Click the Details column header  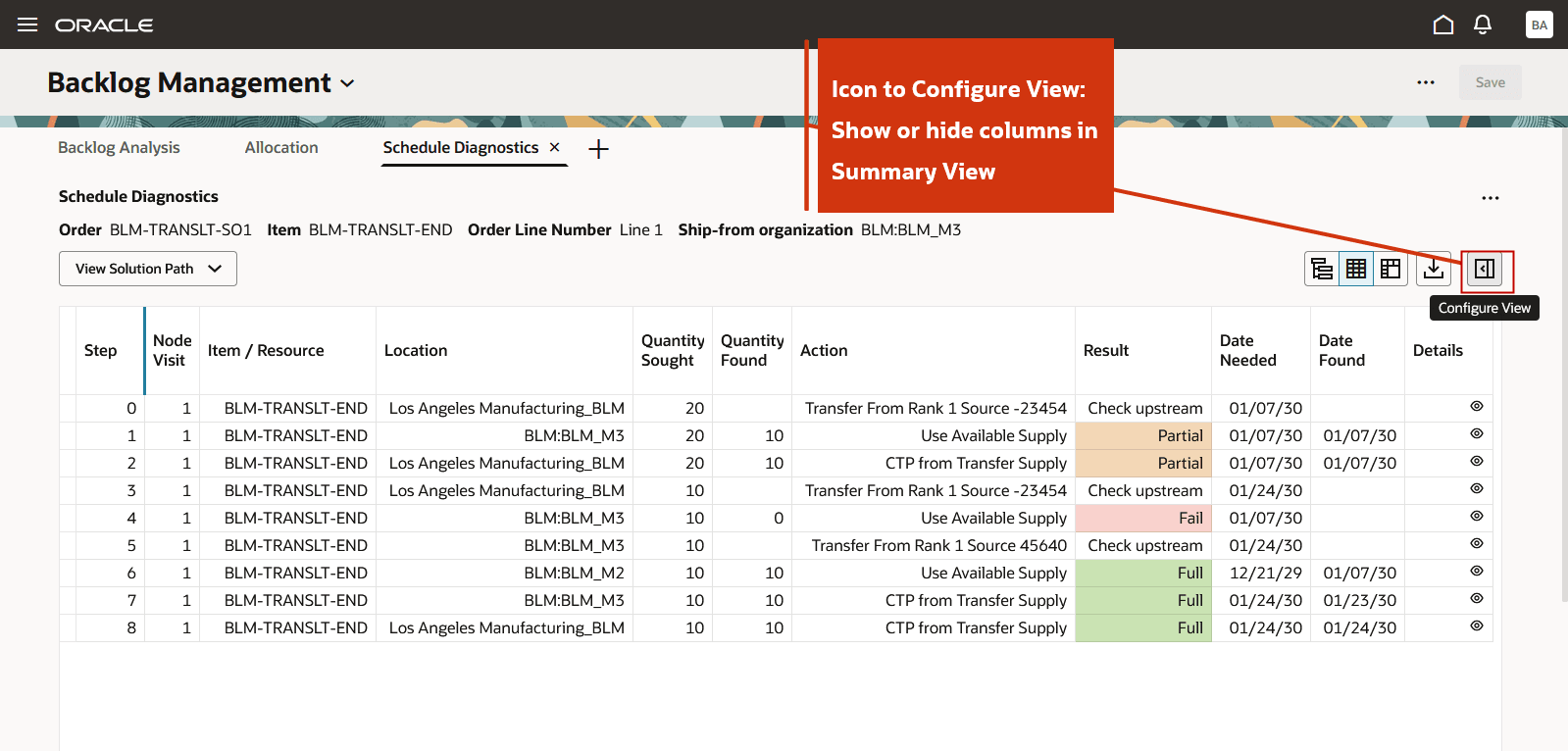click(x=1448, y=351)
